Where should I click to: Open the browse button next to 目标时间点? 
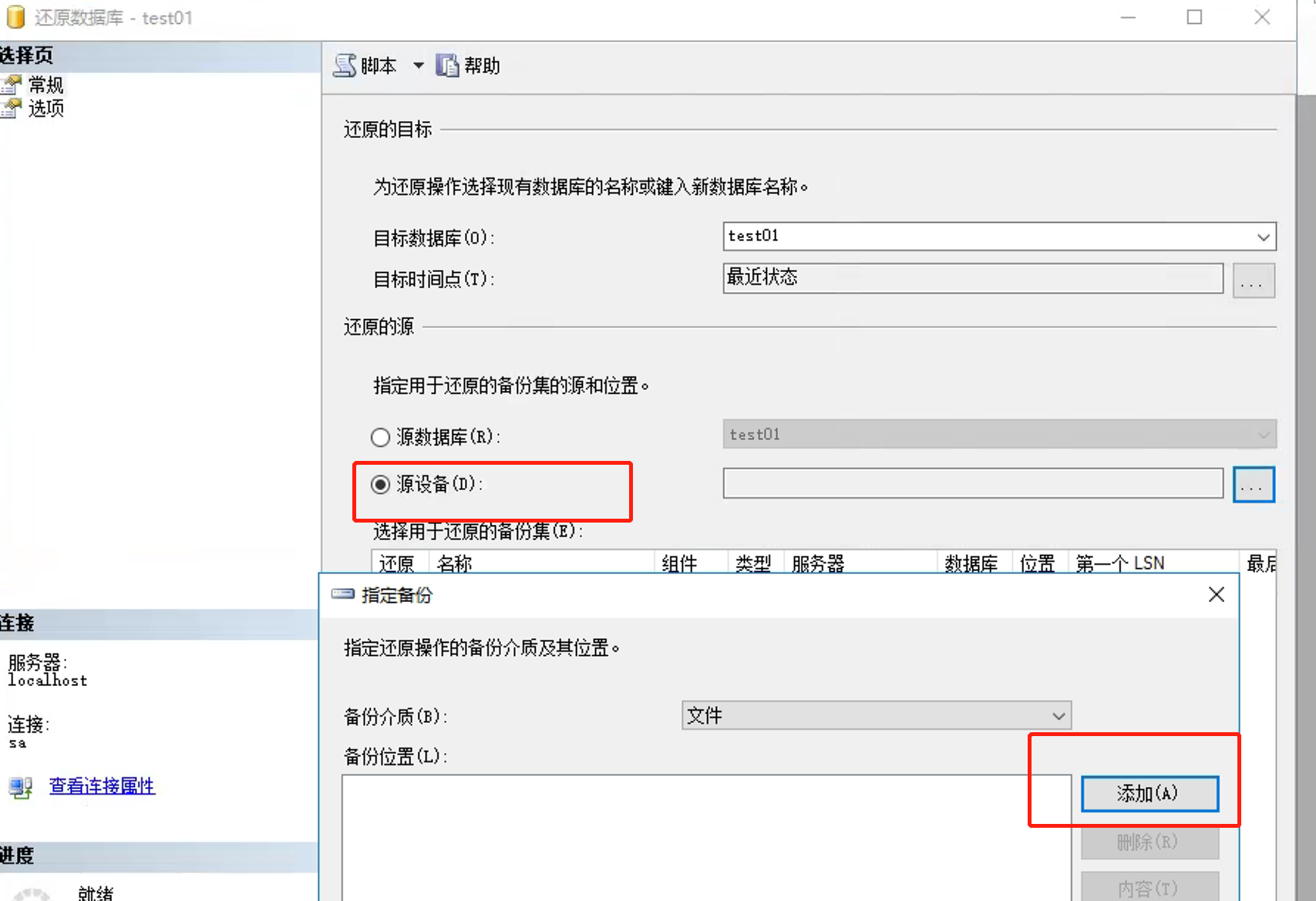point(1254,280)
